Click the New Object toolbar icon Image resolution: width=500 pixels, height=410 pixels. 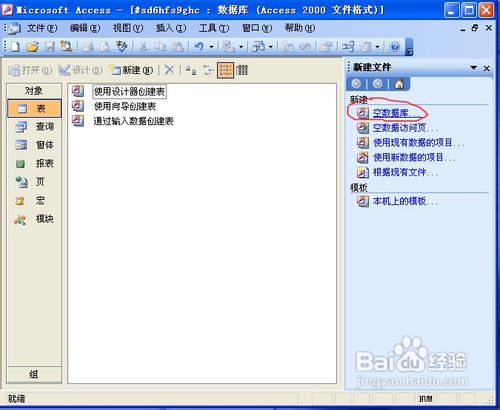point(366,47)
